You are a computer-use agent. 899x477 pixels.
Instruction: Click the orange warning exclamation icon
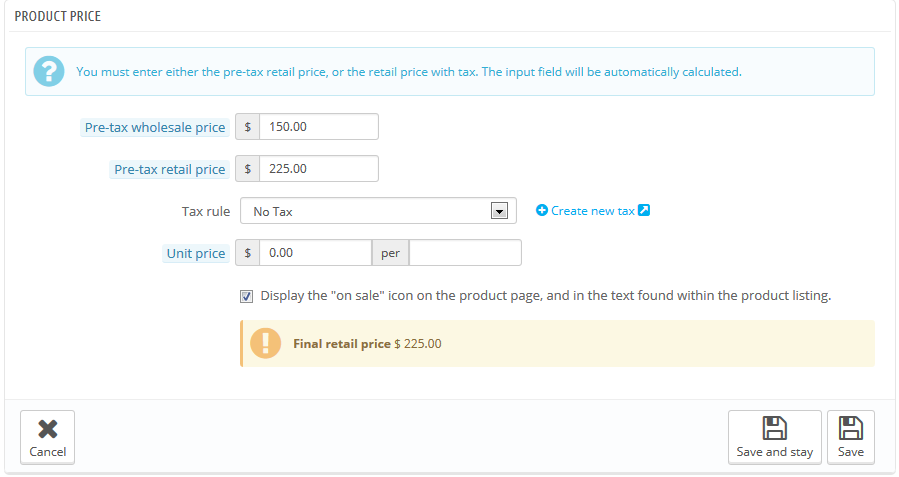pos(265,343)
